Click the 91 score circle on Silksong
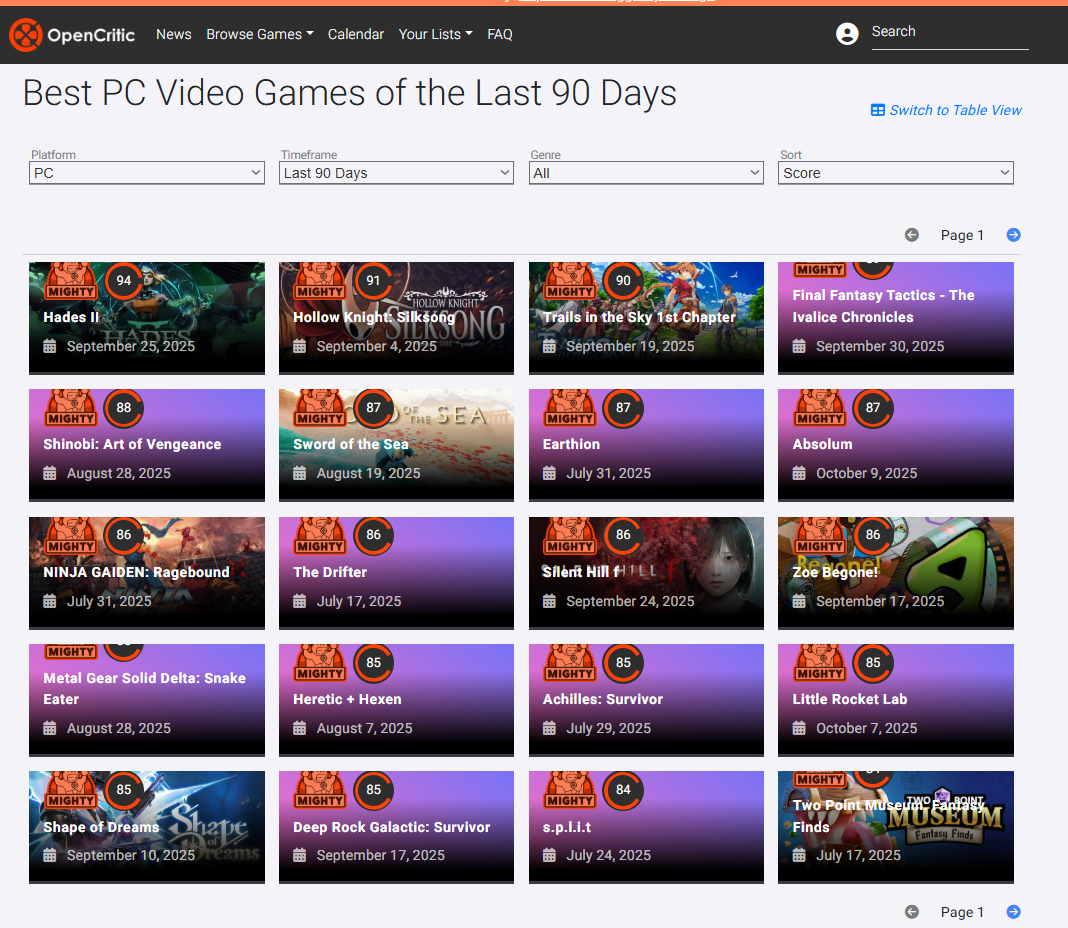 (373, 281)
